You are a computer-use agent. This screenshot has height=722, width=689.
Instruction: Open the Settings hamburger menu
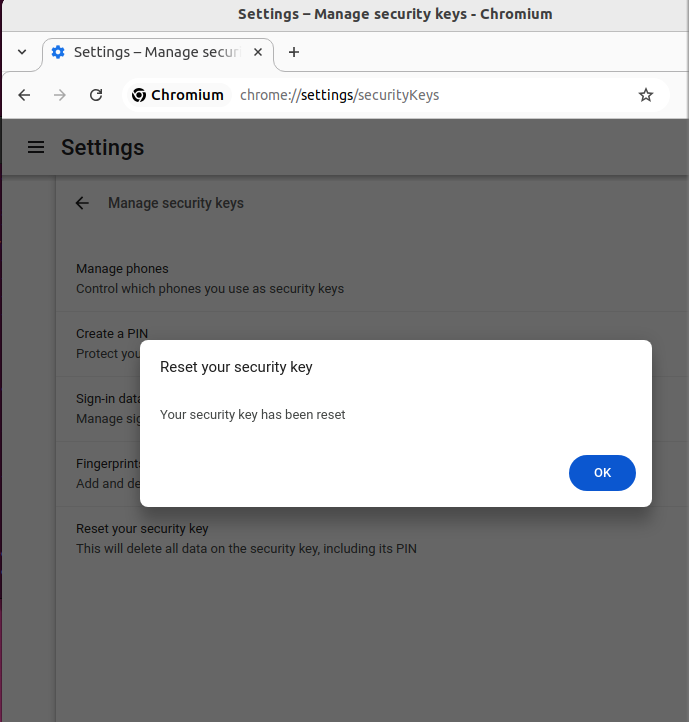point(36,147)
